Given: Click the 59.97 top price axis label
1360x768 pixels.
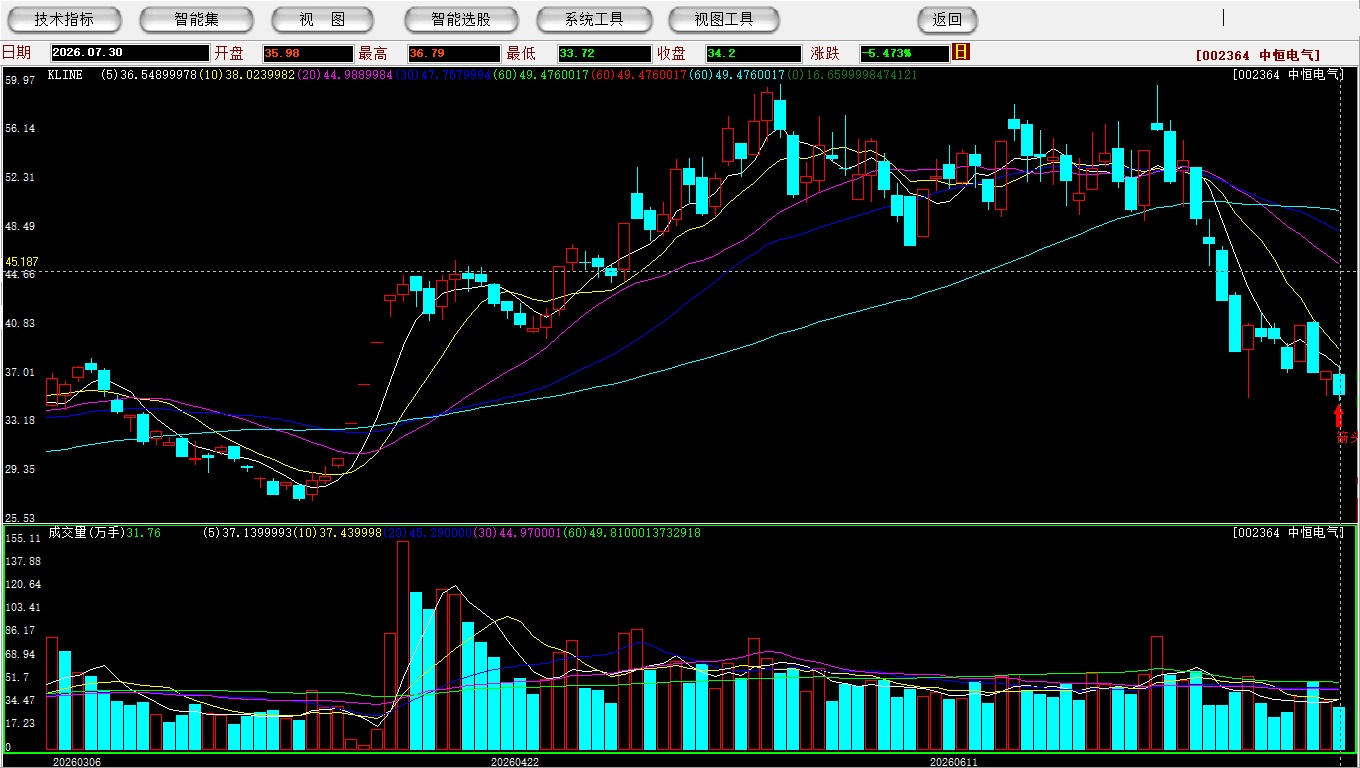Looking at the screenshot, I should [x=20, y=80].
